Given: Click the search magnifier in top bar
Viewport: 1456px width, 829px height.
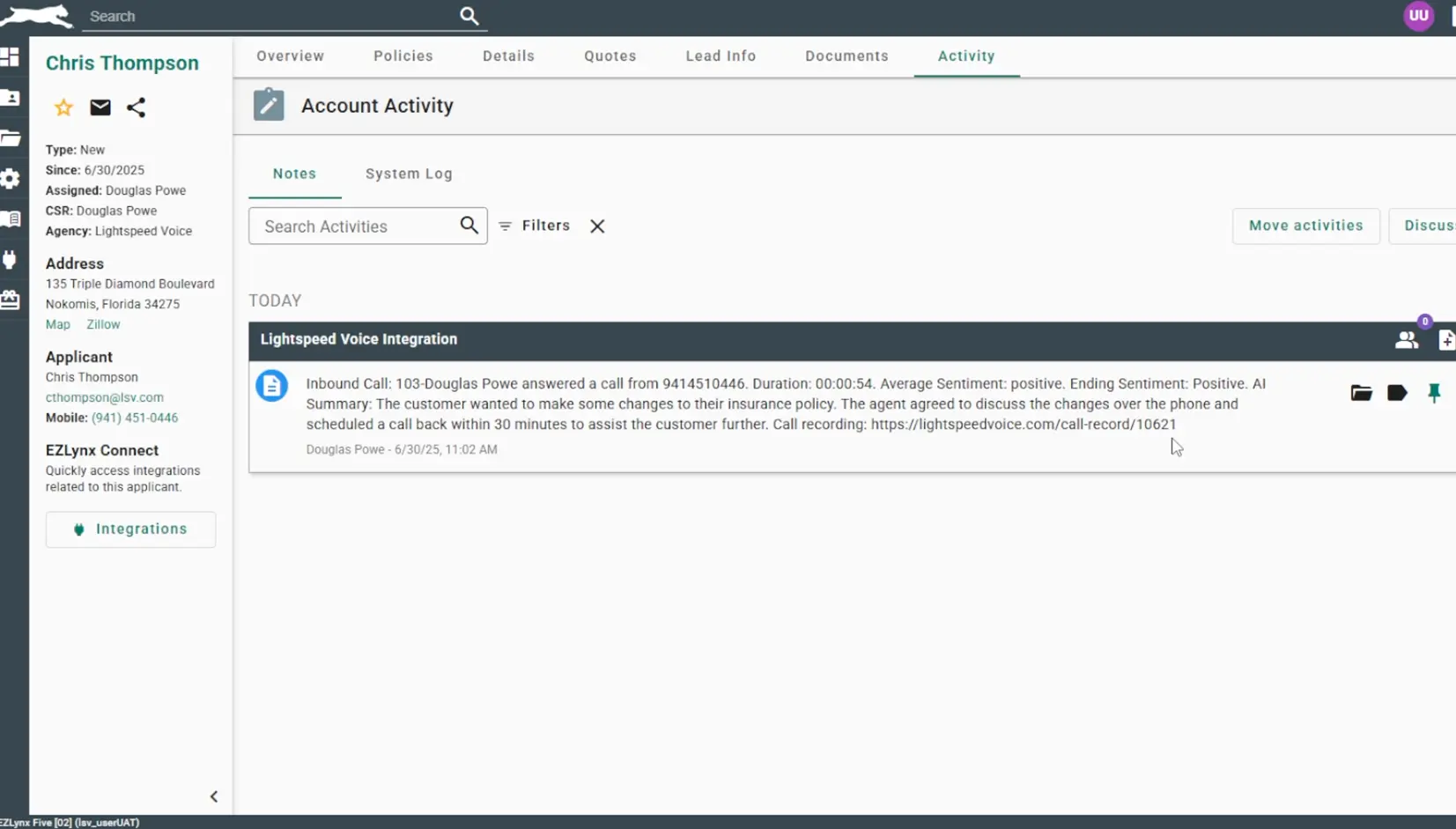Looking at the screenshot, I should click(x=469, y=16).
